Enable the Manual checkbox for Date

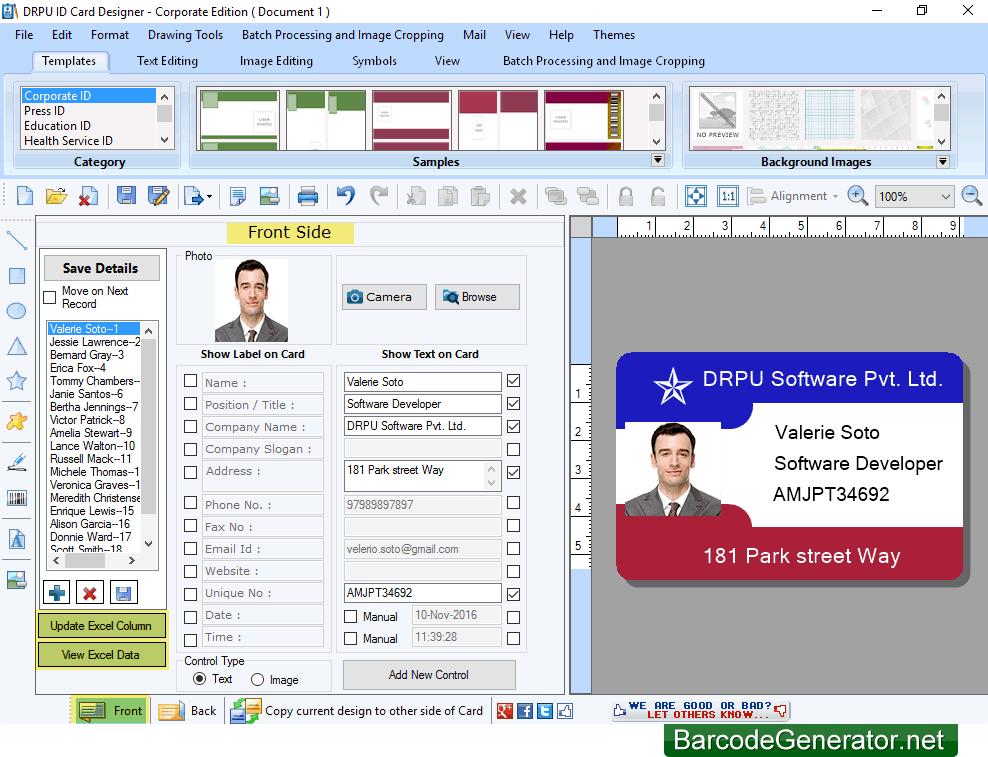point(351,616)
